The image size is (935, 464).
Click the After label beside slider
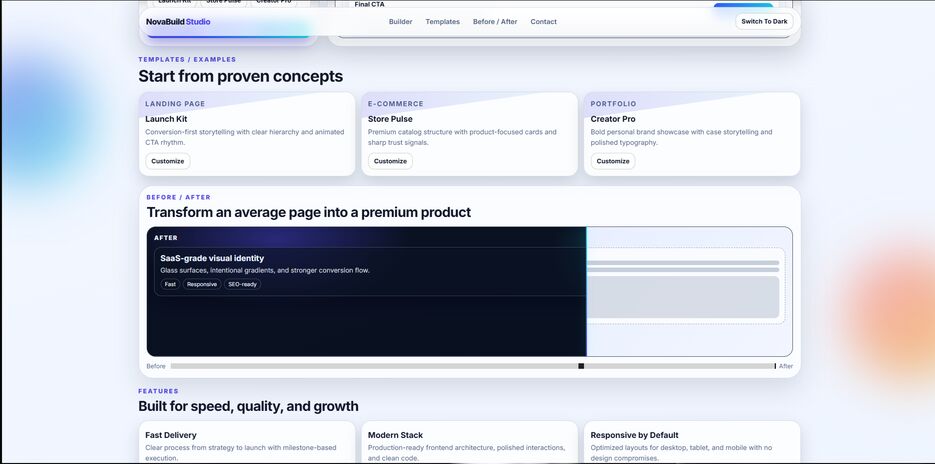click(786, 366)
